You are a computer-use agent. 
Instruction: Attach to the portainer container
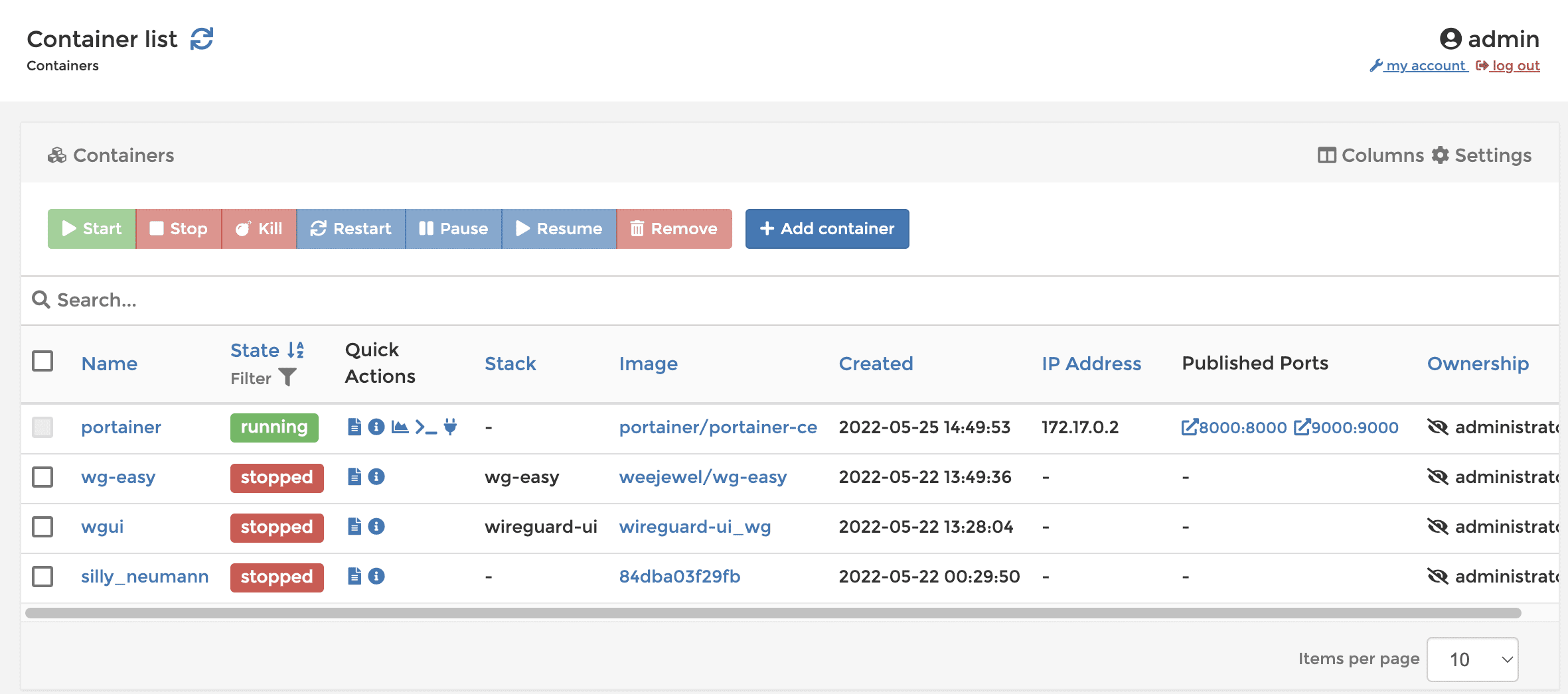click(x=450, y=427)
